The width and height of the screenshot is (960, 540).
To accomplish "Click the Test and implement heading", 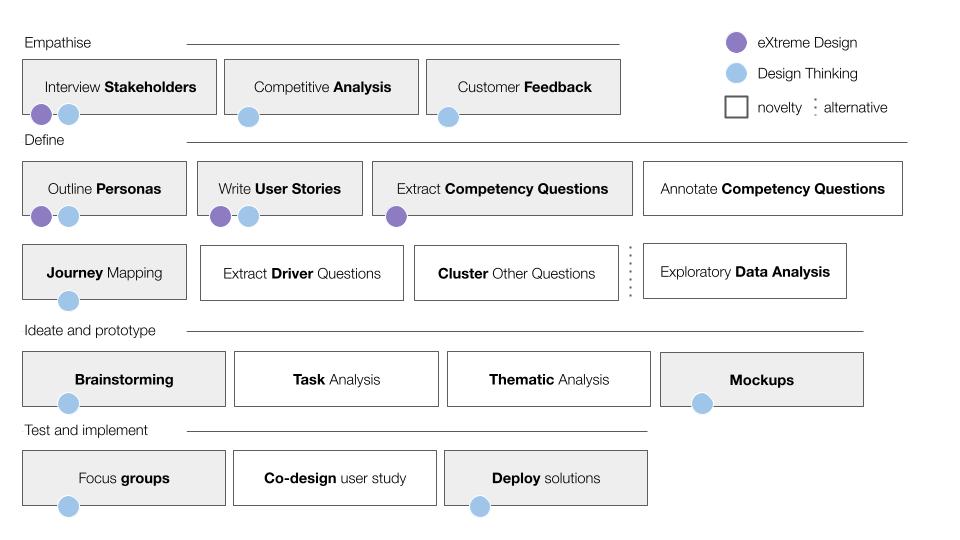I will (x=86, y=430).
